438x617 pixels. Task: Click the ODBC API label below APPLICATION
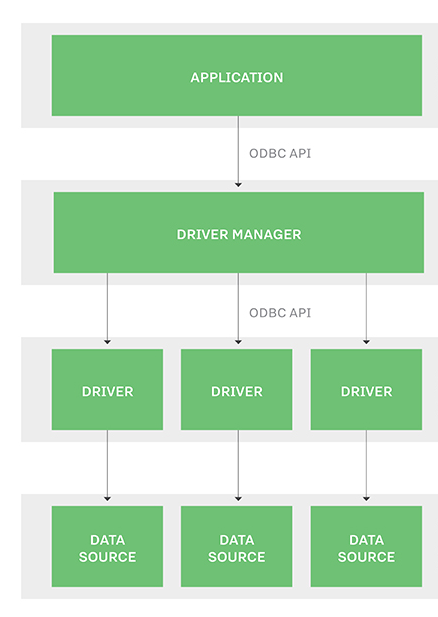pos(280,153)
